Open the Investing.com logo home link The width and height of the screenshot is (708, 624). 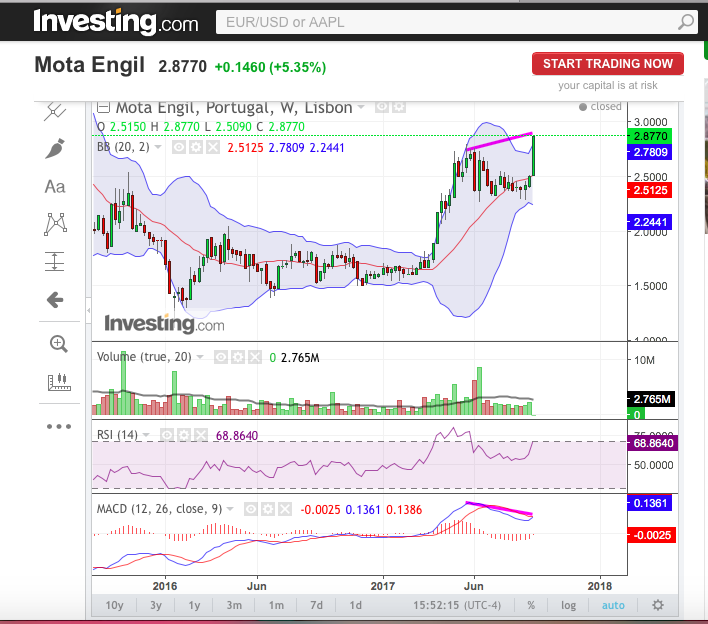pyautogui.click(x=116, y=22)
